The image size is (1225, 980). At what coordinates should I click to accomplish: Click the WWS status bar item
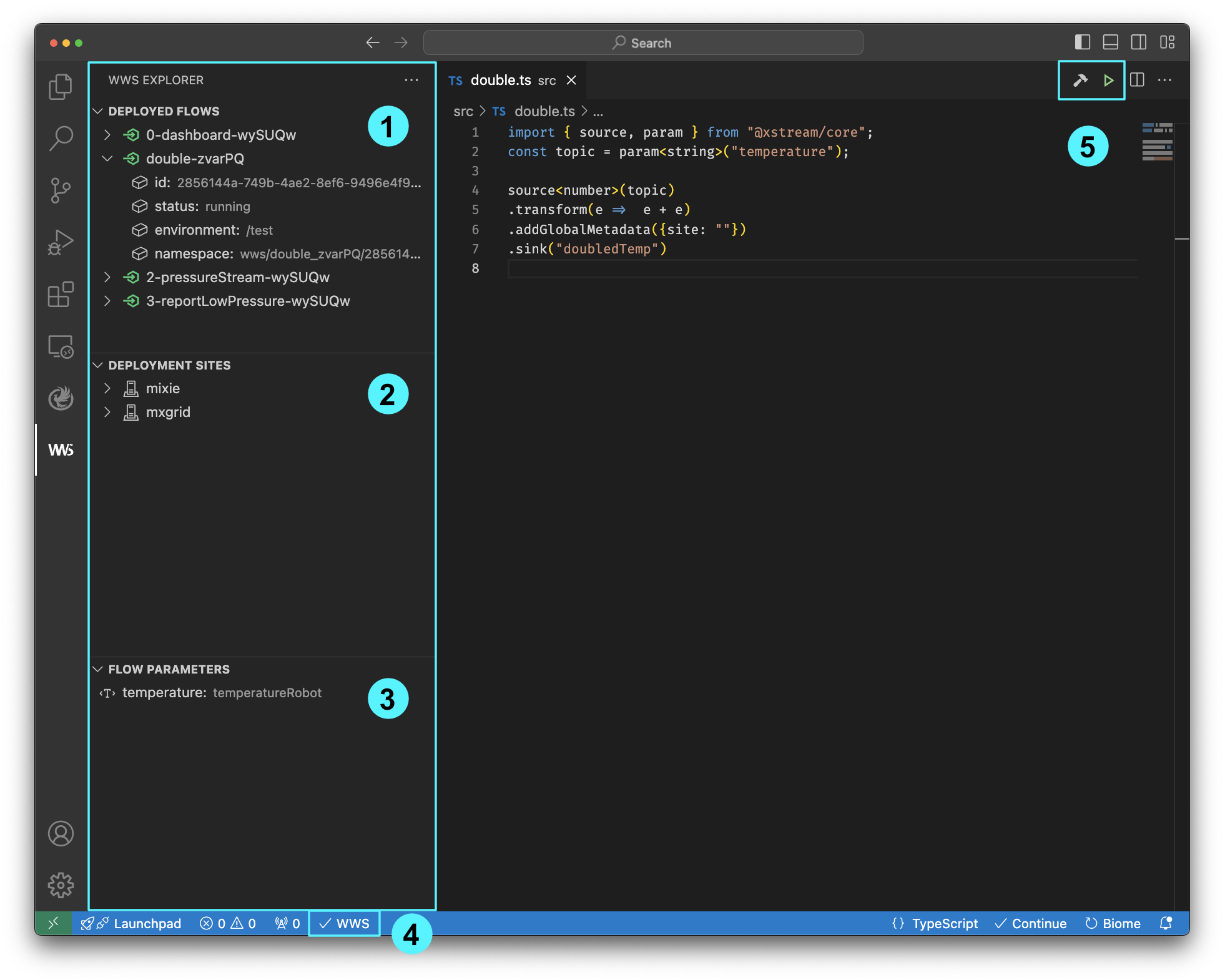(x=344, y=923)
